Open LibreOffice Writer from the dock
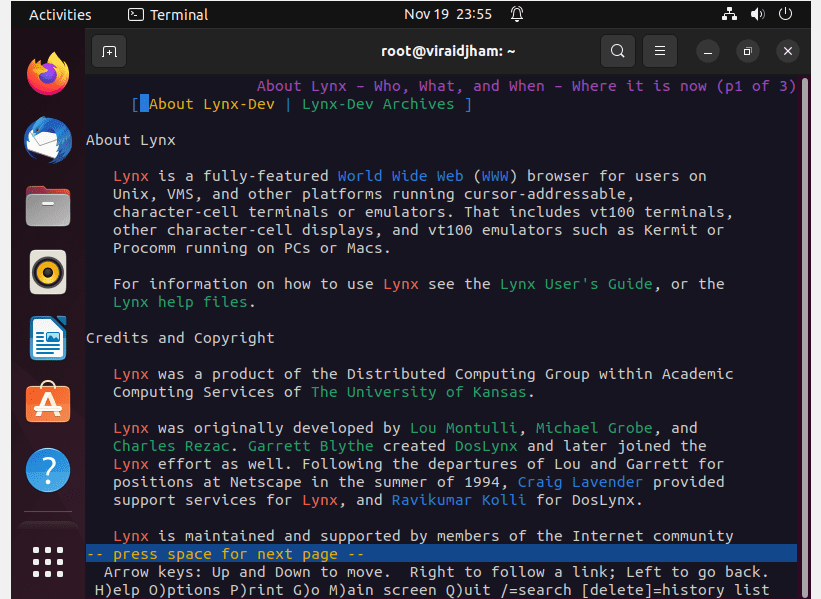821x599 pixels. (x=48, y=338)
